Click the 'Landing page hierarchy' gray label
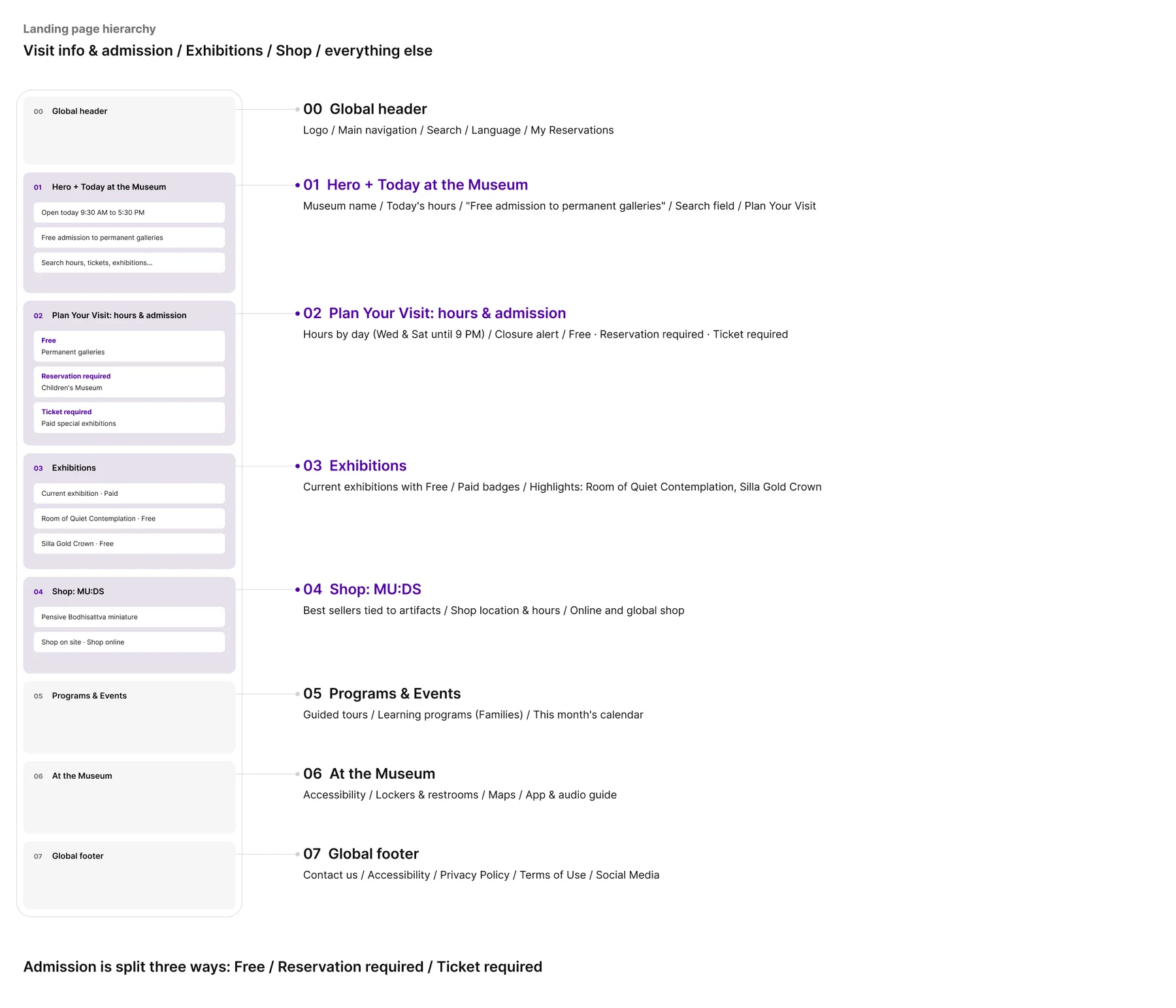 90,29
